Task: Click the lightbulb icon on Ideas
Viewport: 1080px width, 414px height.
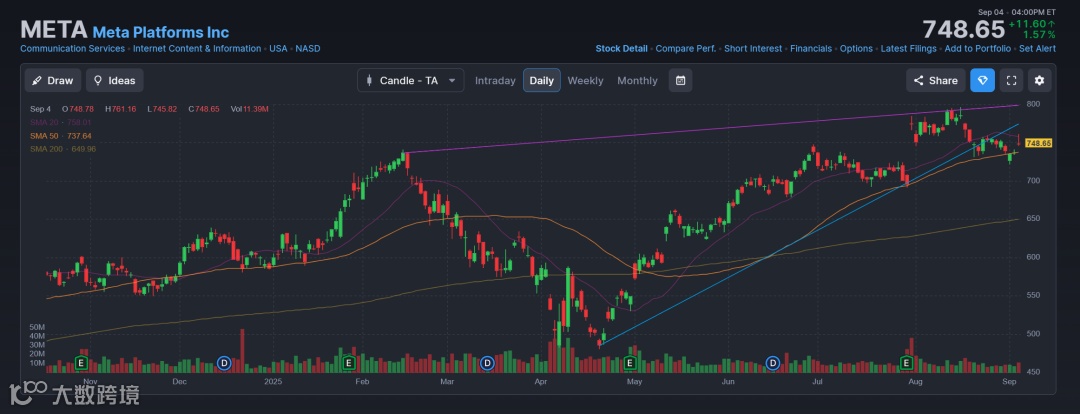Action: pos(98,81)
